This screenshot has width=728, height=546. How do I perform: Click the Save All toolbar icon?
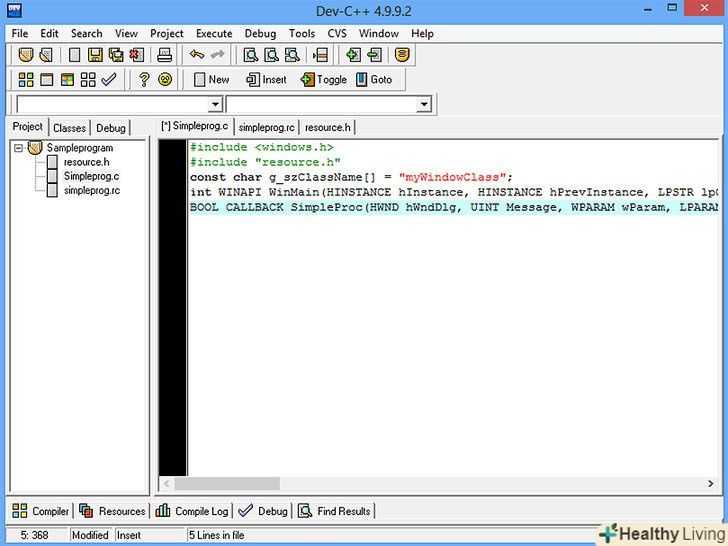115,55
